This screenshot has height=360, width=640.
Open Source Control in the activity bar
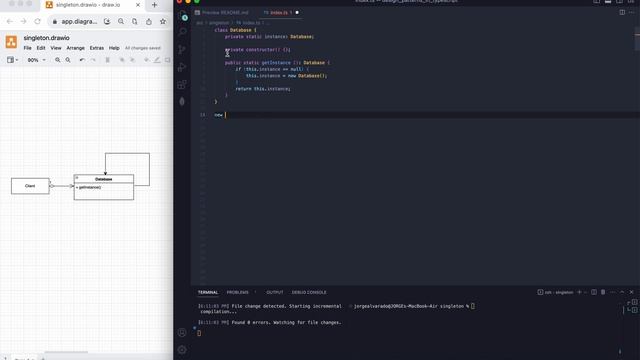(x=182, y=50)
